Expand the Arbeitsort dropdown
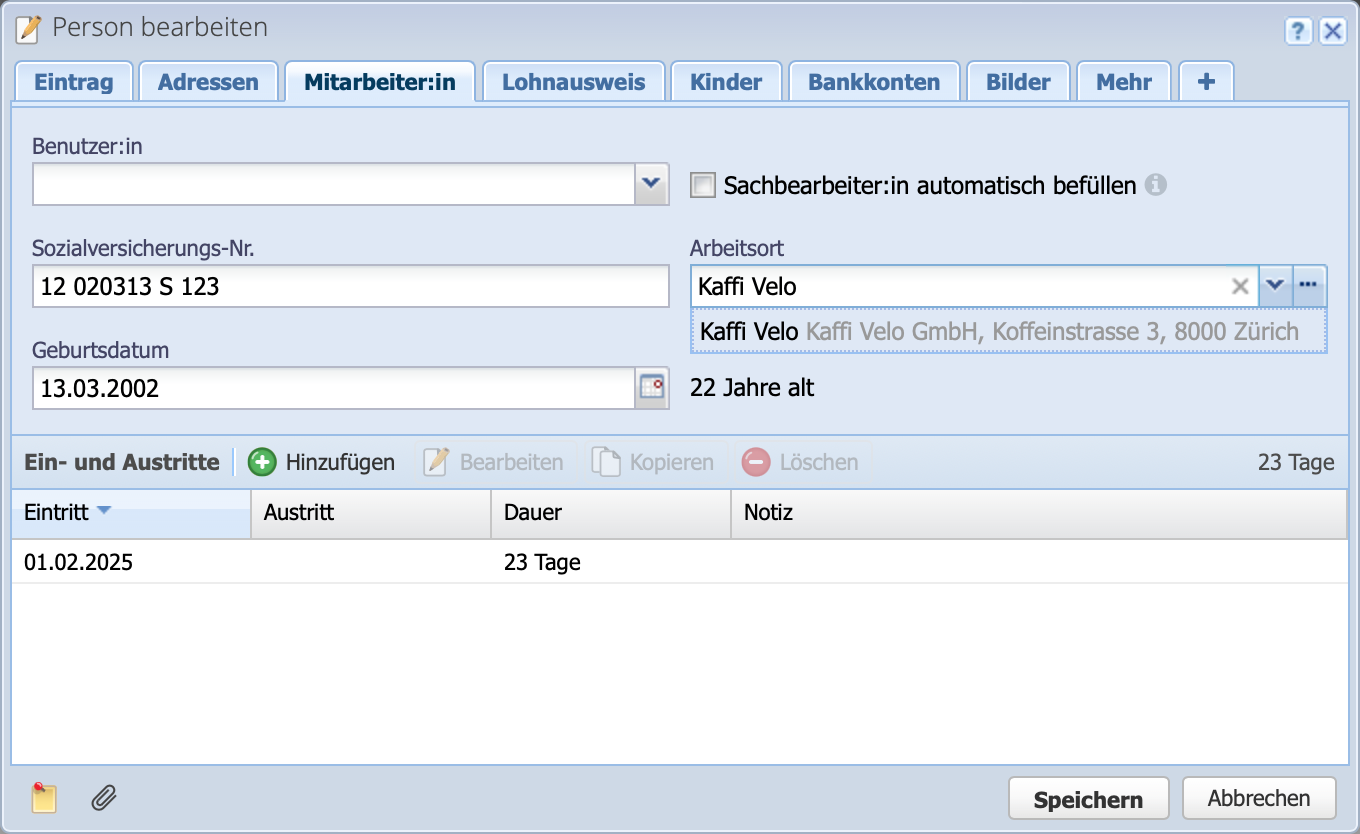This screenshot has height=834, width=1360. coord(1275,286)
